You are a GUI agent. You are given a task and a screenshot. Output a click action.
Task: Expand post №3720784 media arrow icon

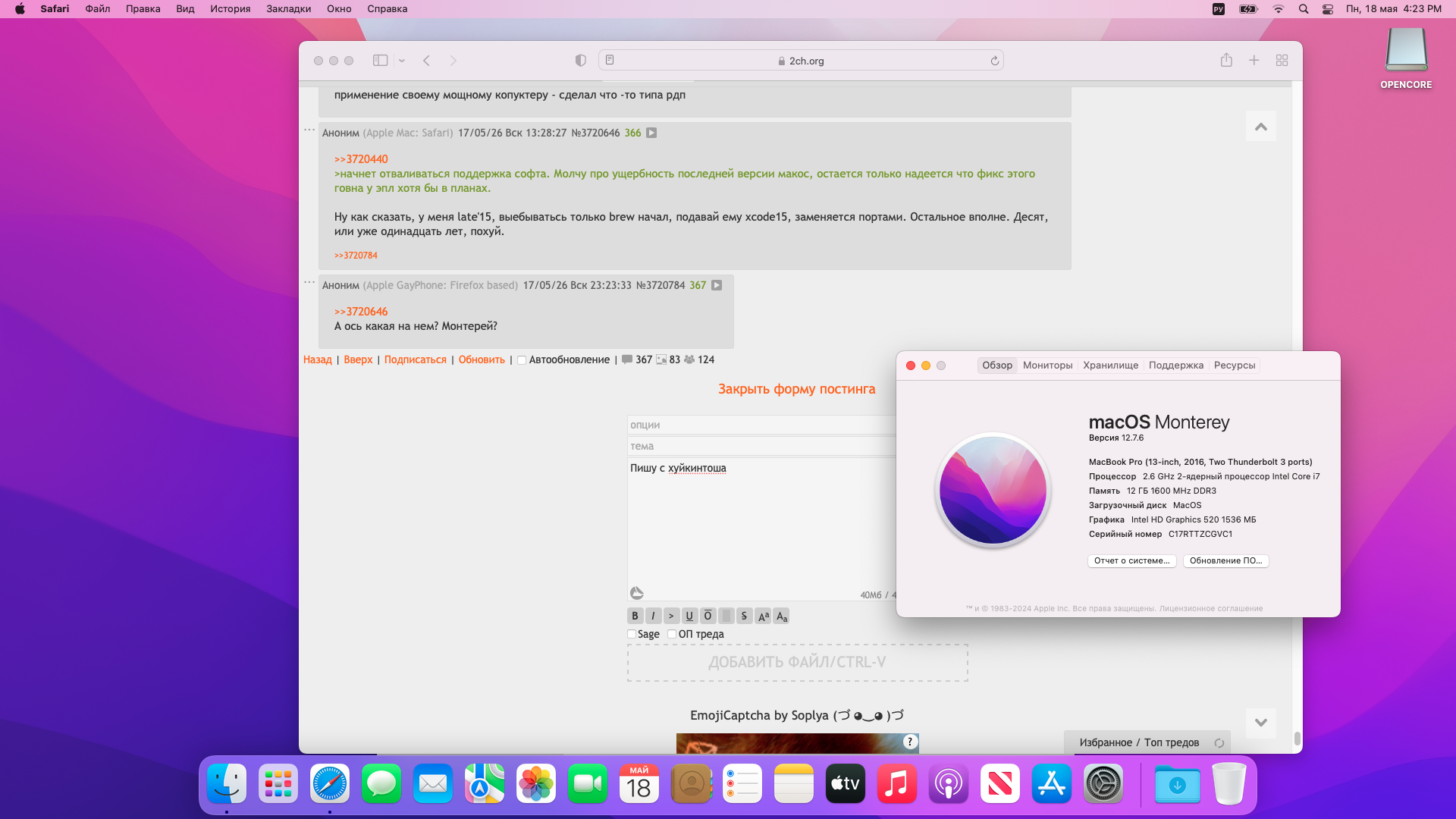point(717,285)
